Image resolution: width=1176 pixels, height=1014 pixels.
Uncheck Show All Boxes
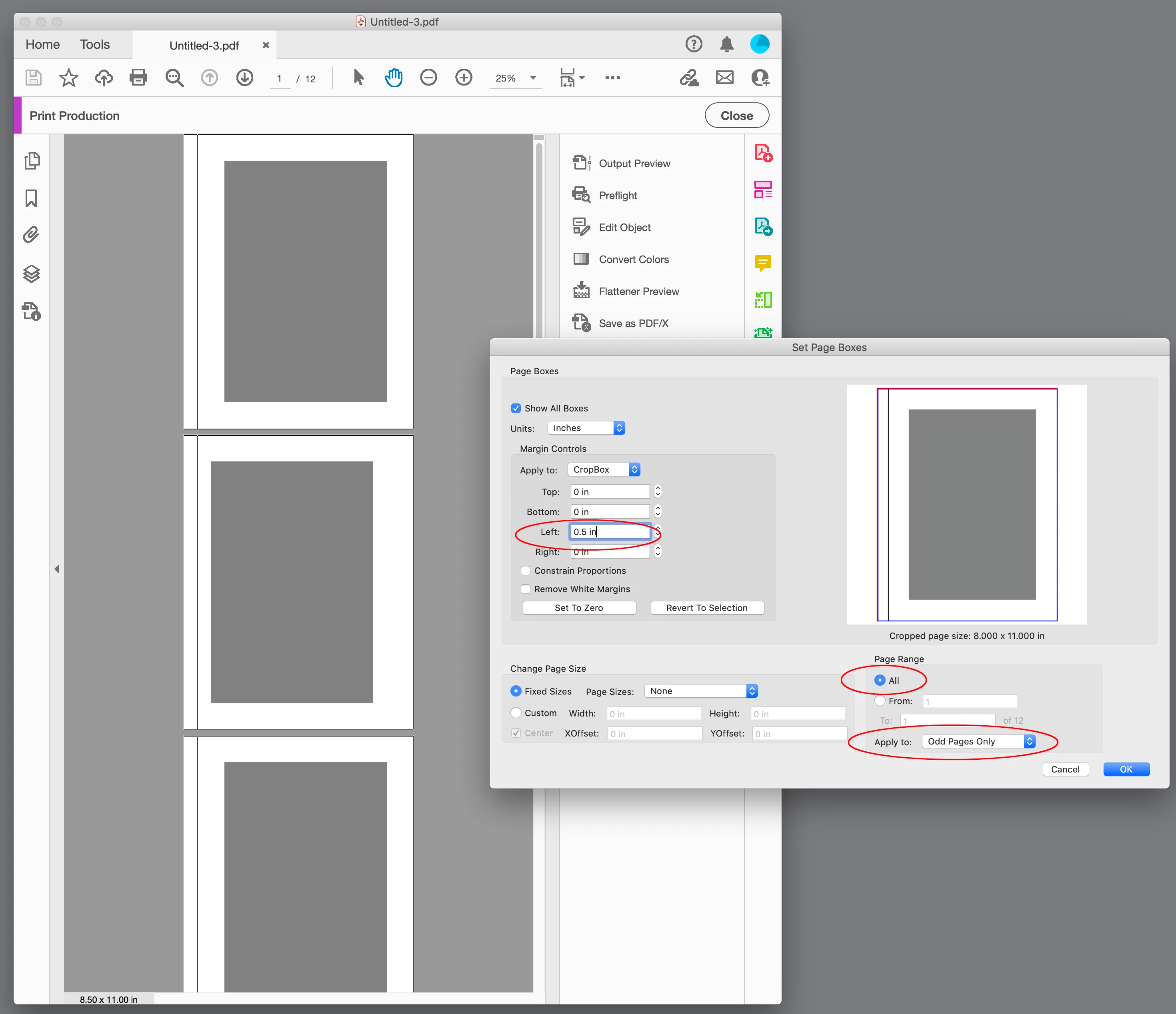(516, 408)
